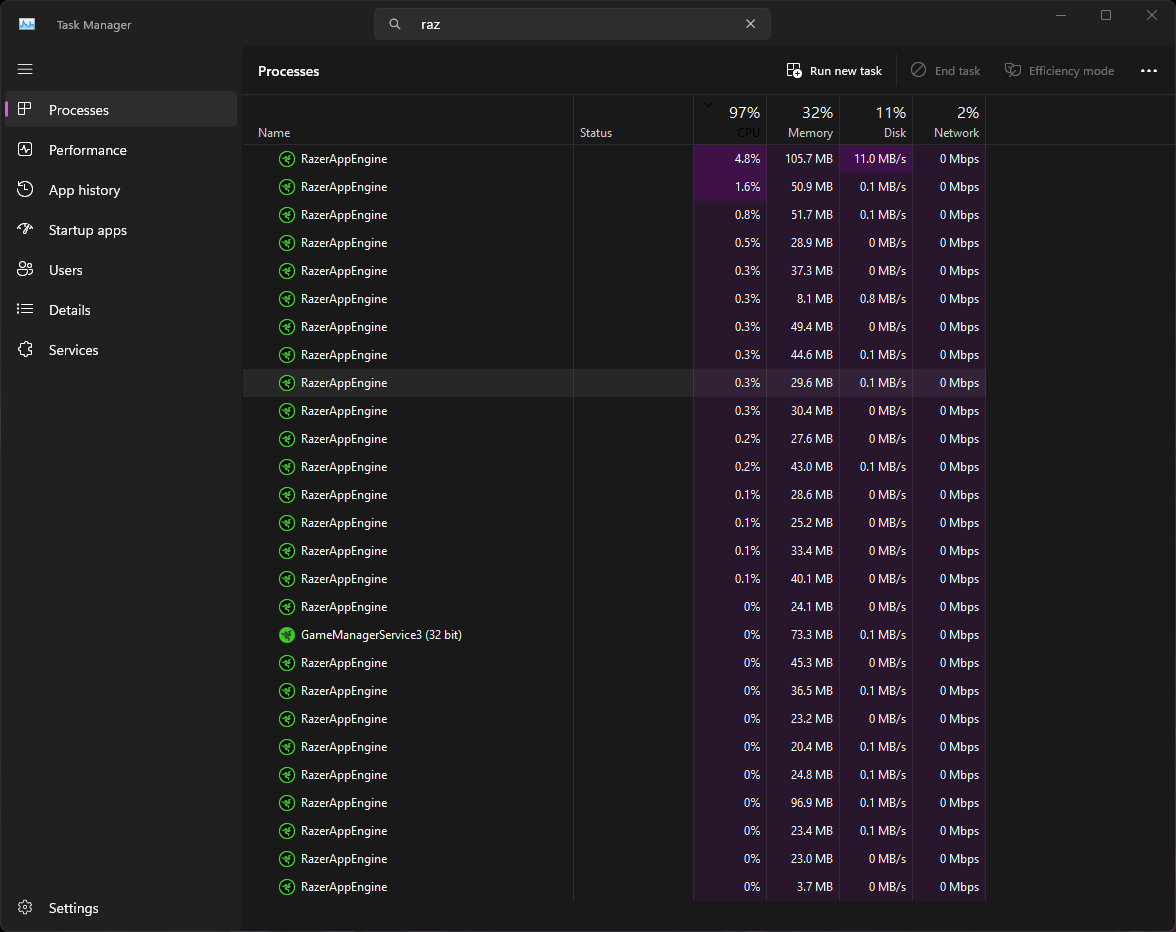Sort by the CPU column header

coord(730,121)
